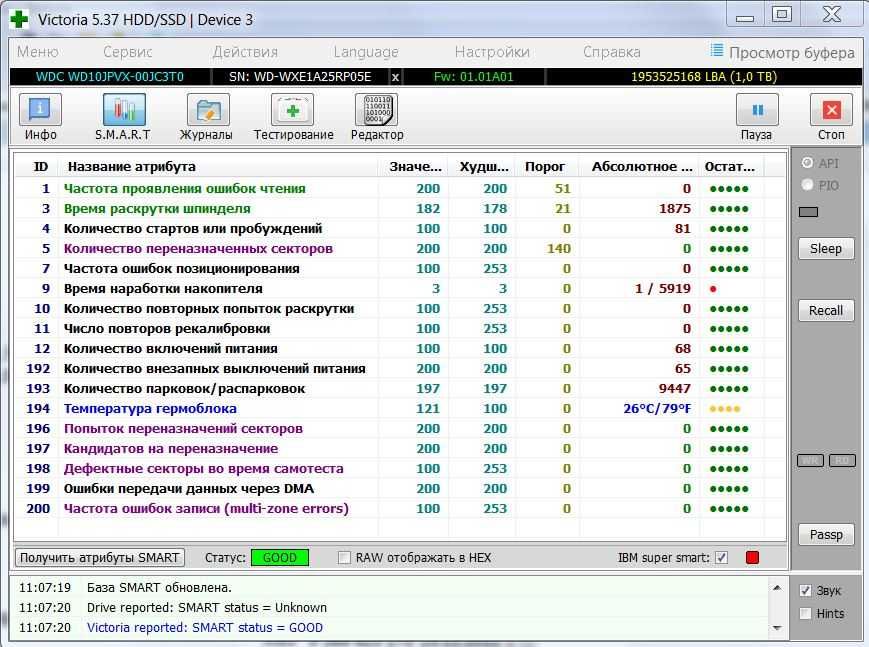Screen dimensions: 869x647
Task: Click the Абсолютное column header
Action: click(642, 166)
